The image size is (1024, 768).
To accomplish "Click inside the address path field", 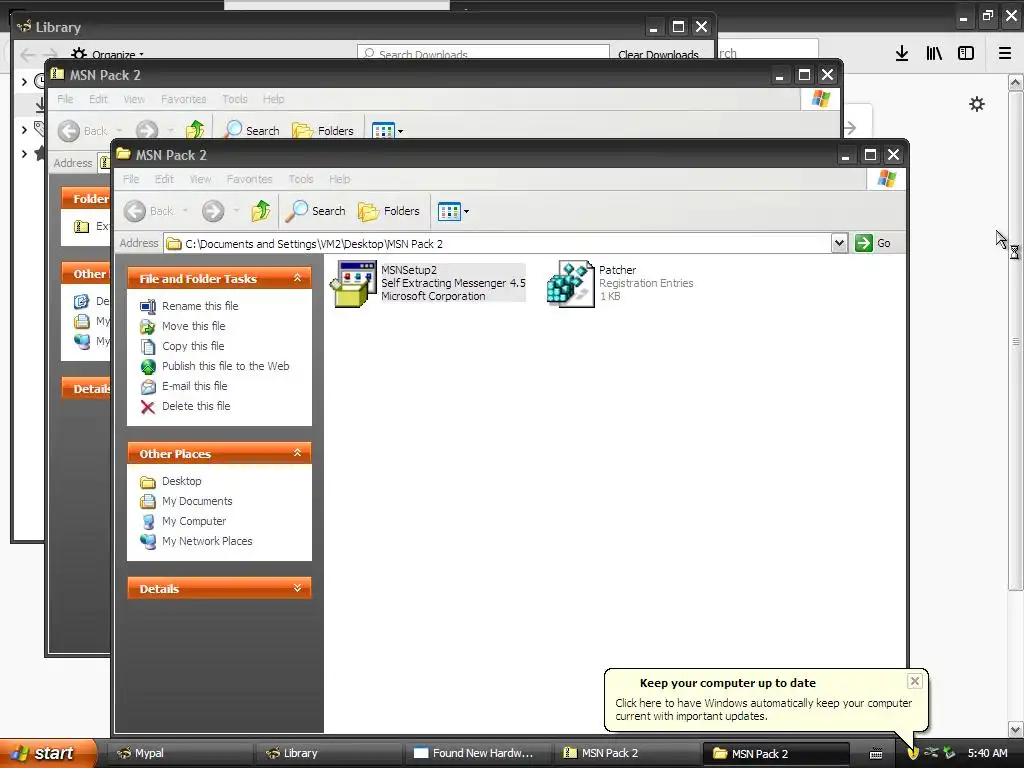I will (498, 244).
